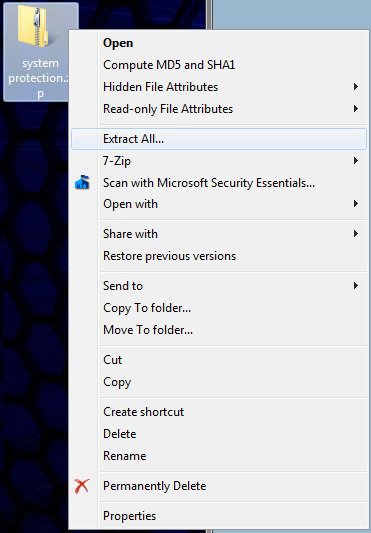371x533 pixels.
Task: Expand the 7-Zip submenu arrow
Action: click(356, 160)
